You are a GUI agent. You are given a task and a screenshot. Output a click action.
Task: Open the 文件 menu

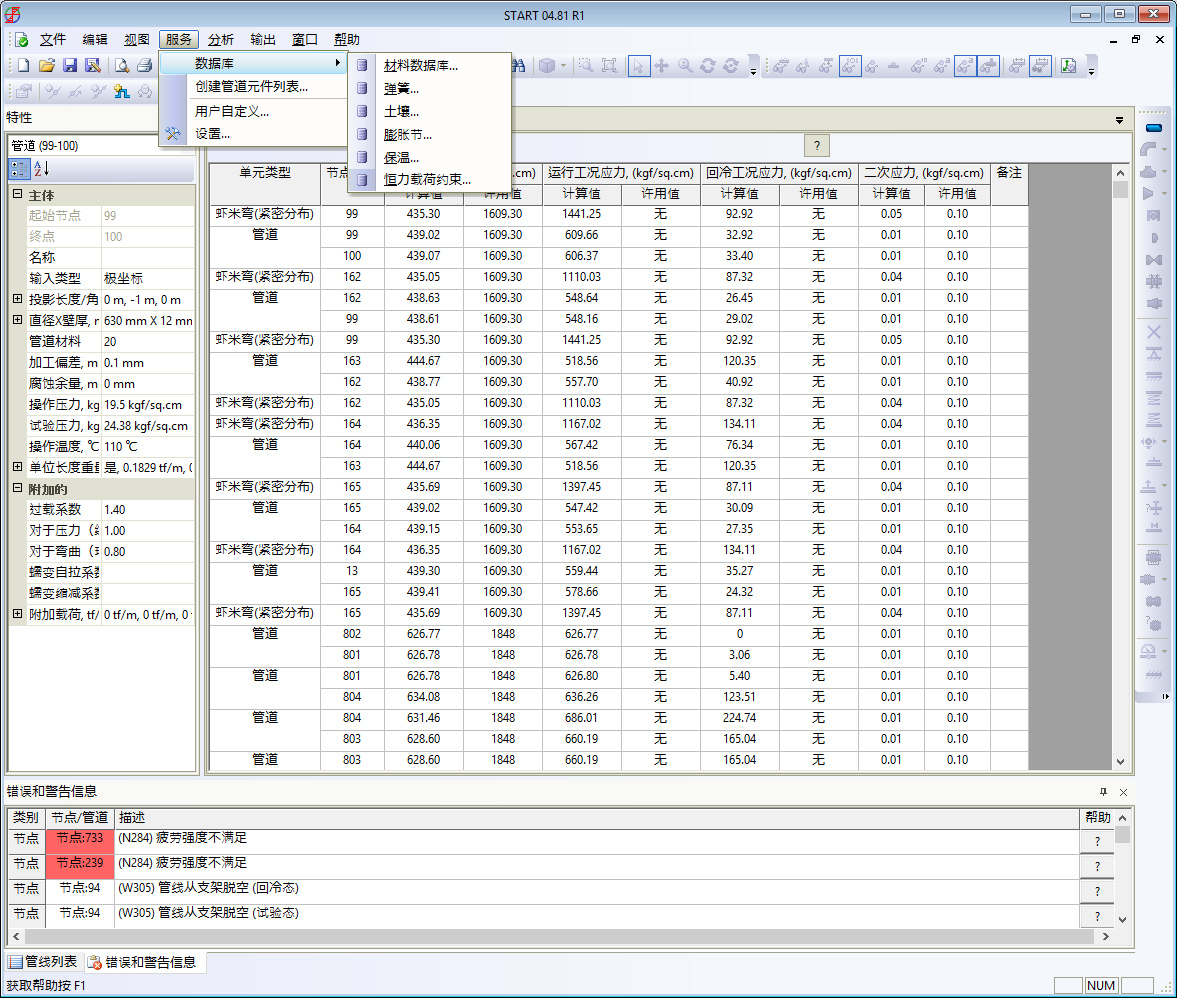[53, 40]
